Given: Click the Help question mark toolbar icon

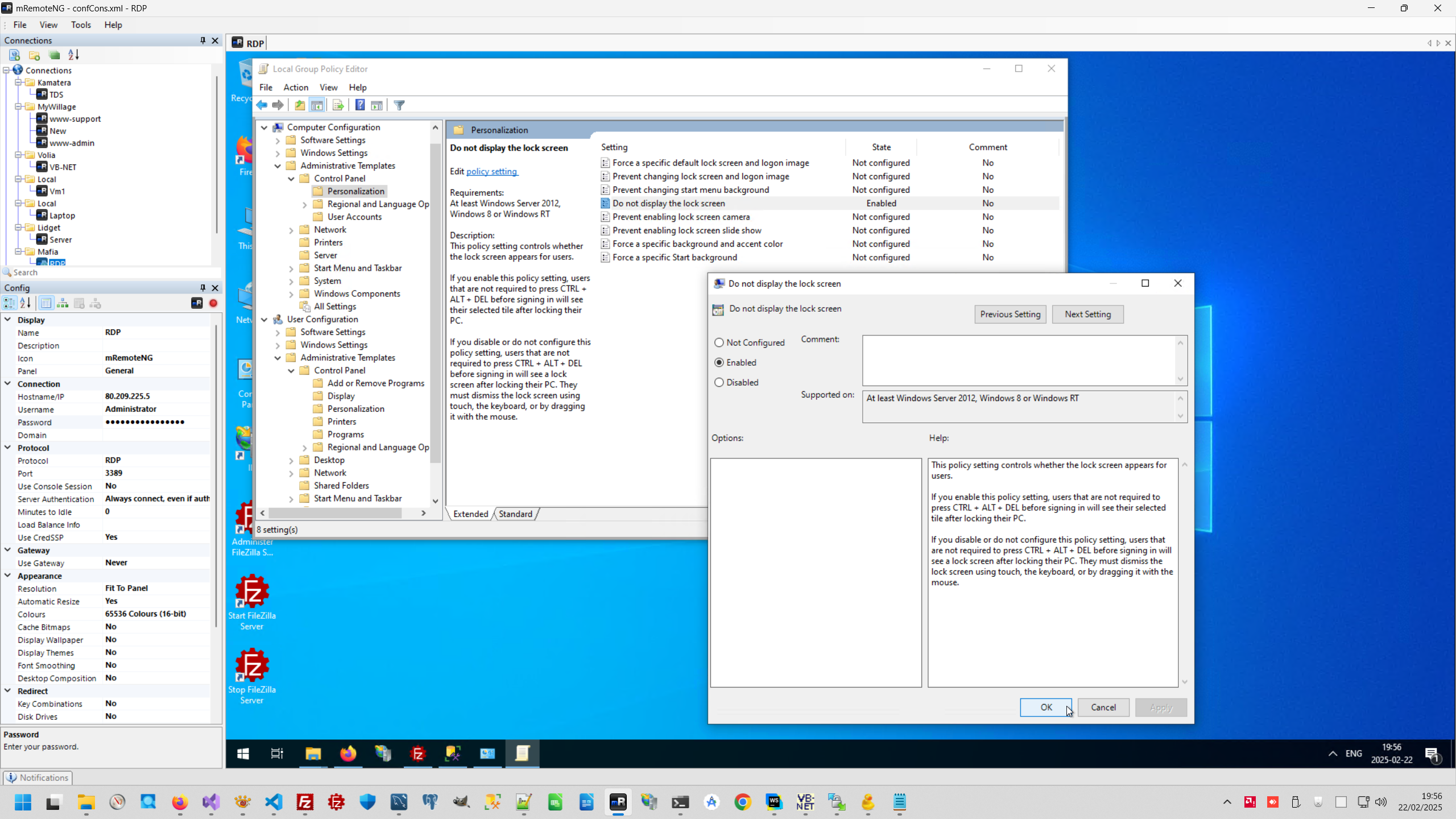Looking at the screenshot, I should (x=360, y=105).
